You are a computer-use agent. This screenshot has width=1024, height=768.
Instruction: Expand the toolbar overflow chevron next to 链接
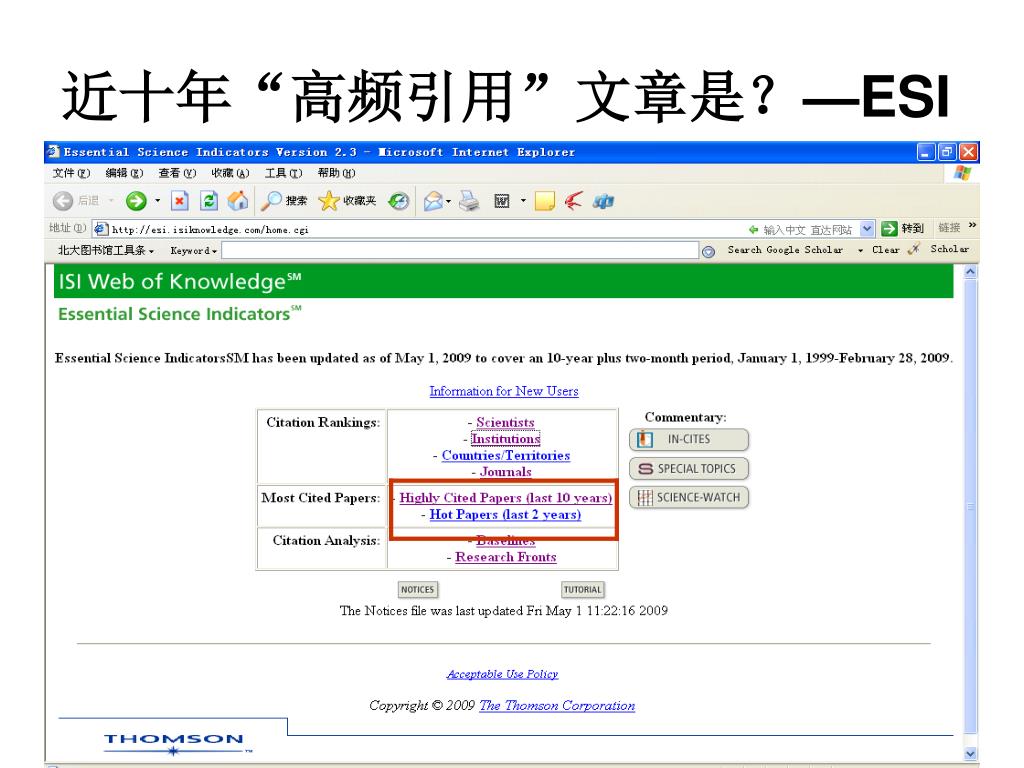(972, 225)
